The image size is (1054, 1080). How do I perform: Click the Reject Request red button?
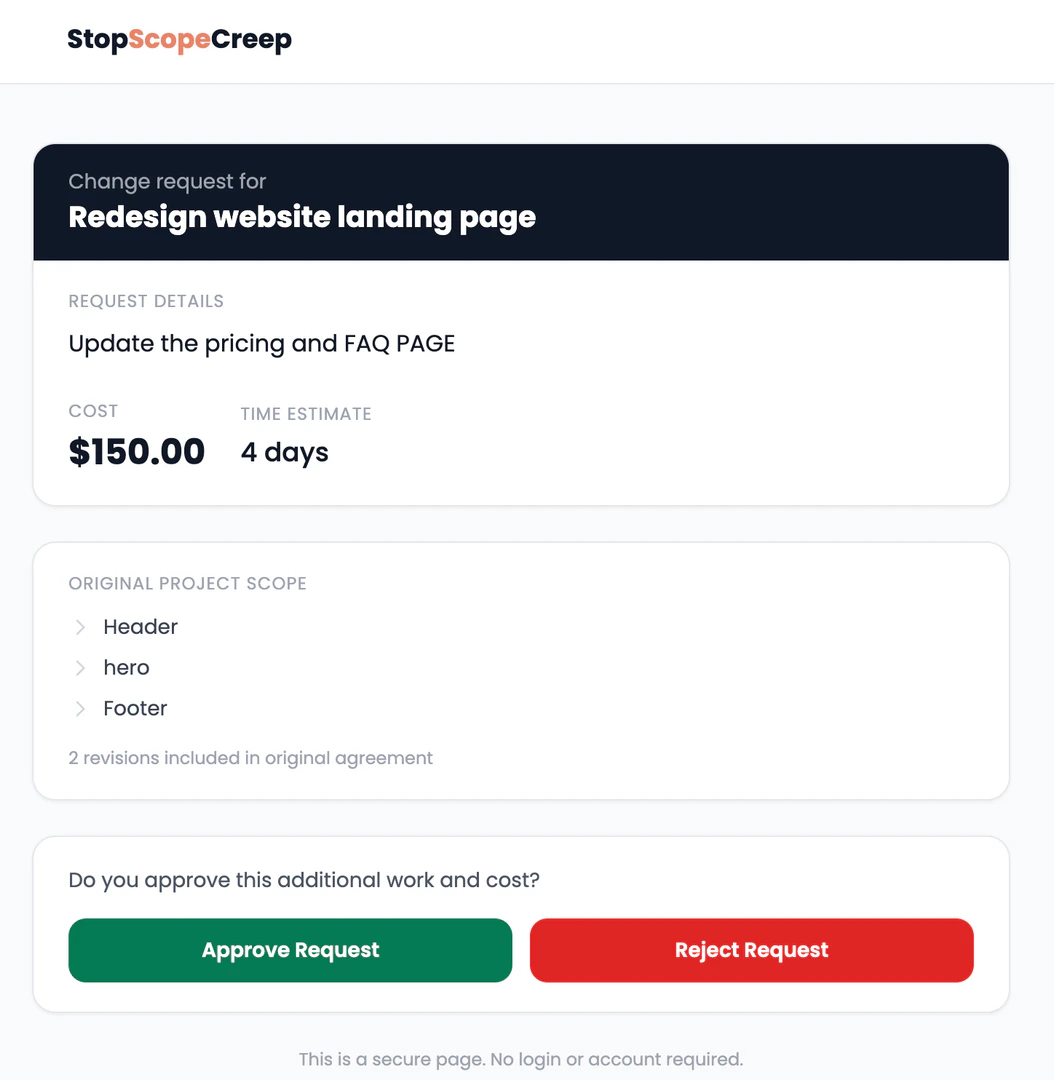pyautogui.click(x=751, y=950)
